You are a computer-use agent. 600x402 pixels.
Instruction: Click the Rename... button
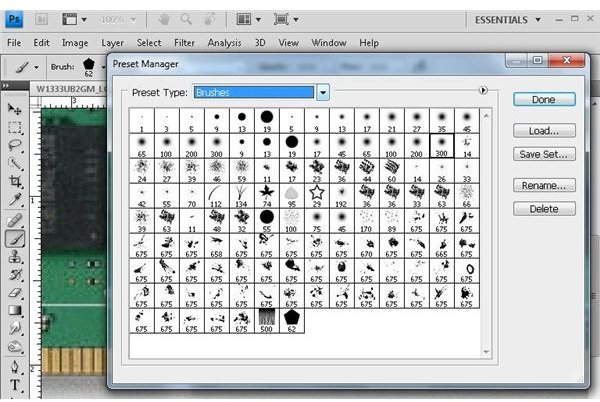coord(544,186)
